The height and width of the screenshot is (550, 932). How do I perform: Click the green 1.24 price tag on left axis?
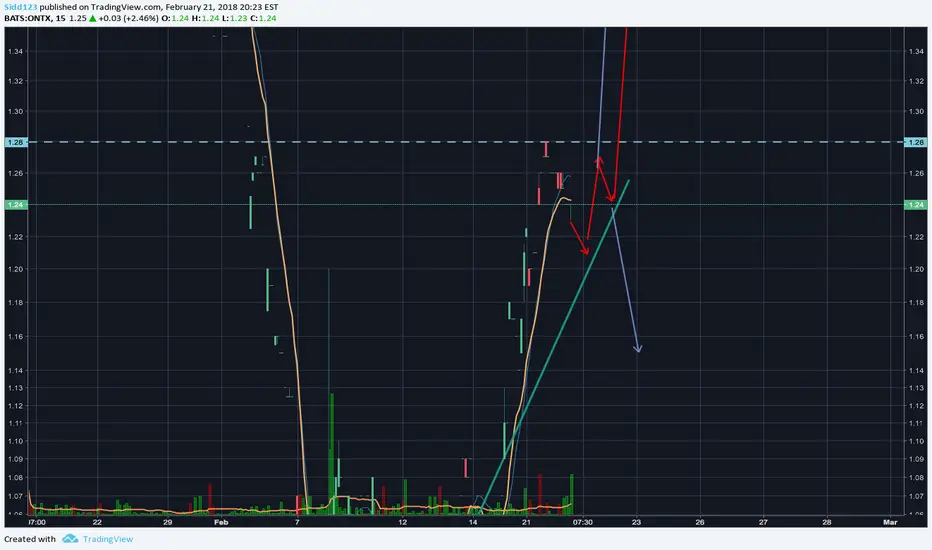tap(16, 205)
